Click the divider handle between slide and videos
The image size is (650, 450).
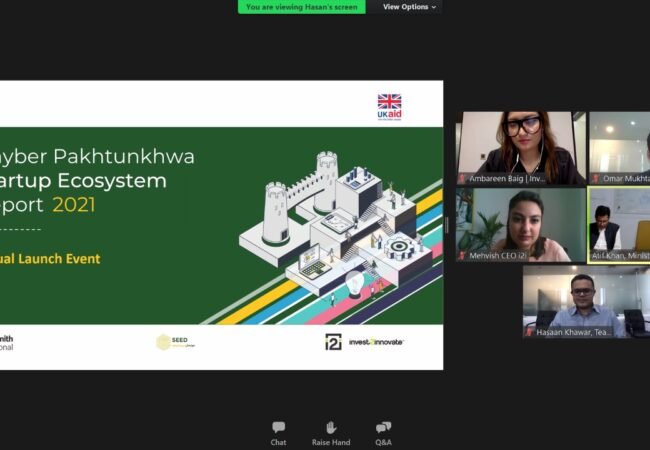[446, 225]
